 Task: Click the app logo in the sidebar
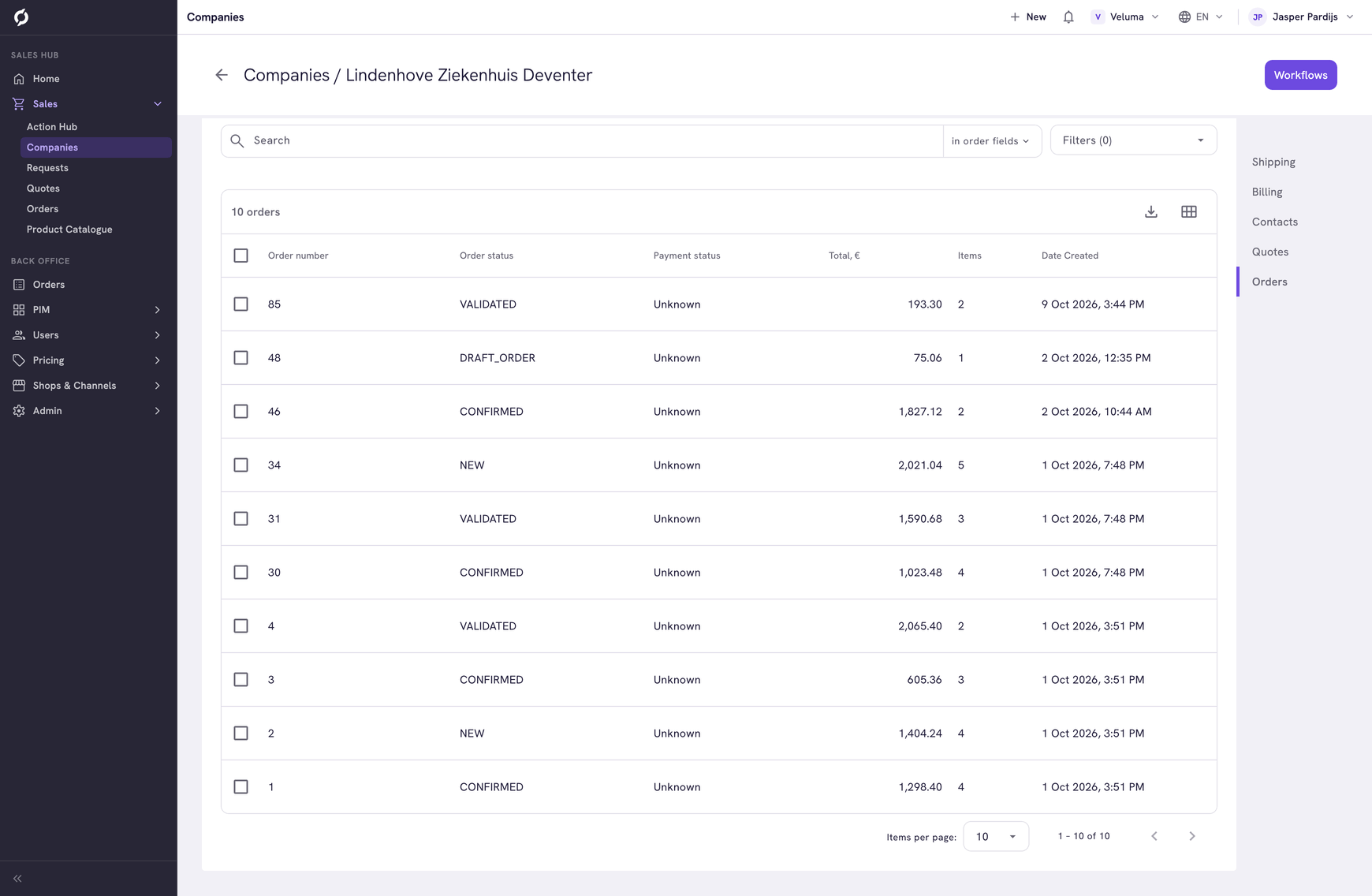(x=21, y=17)
